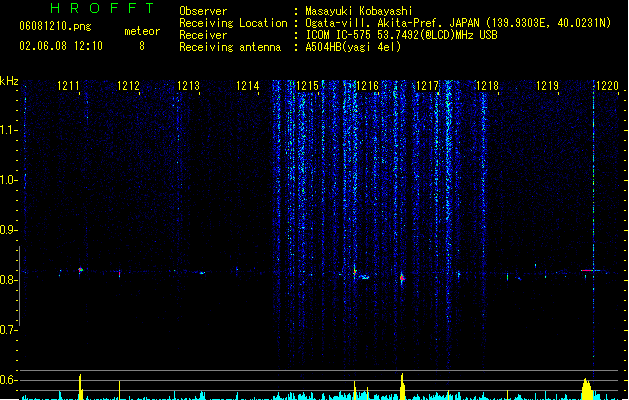Viewport: 629px width, 400px height.
Task: Click the meteor count 8
Action: pos(142,46)
